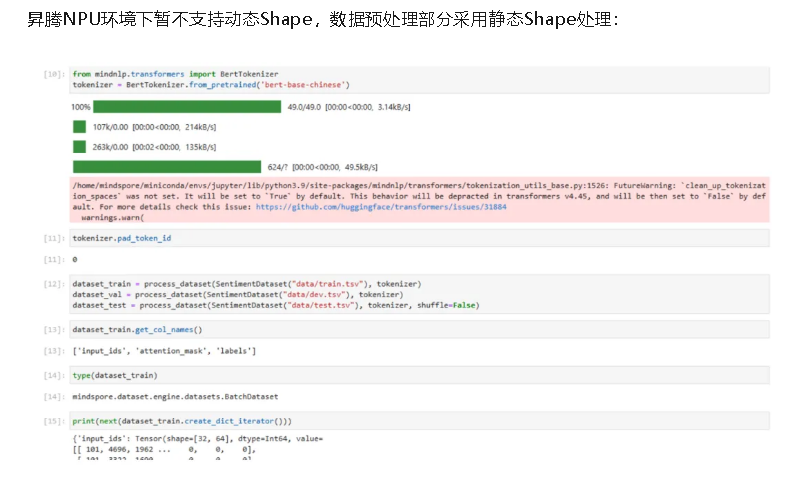This screenshot has width=792, height=479.
Task: Click the 49.0/49.0 download progress bar
Action: [187, 106]
